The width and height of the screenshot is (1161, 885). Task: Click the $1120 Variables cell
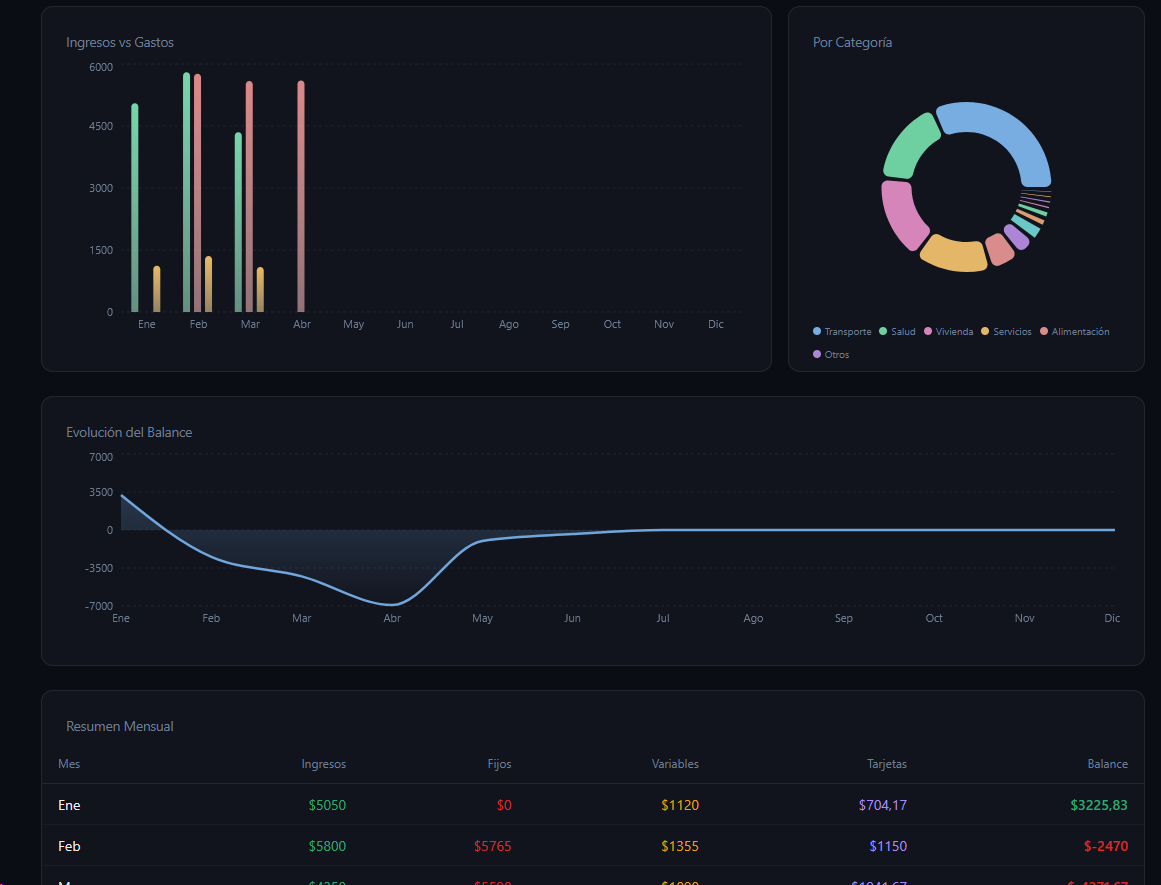point(680,805)
